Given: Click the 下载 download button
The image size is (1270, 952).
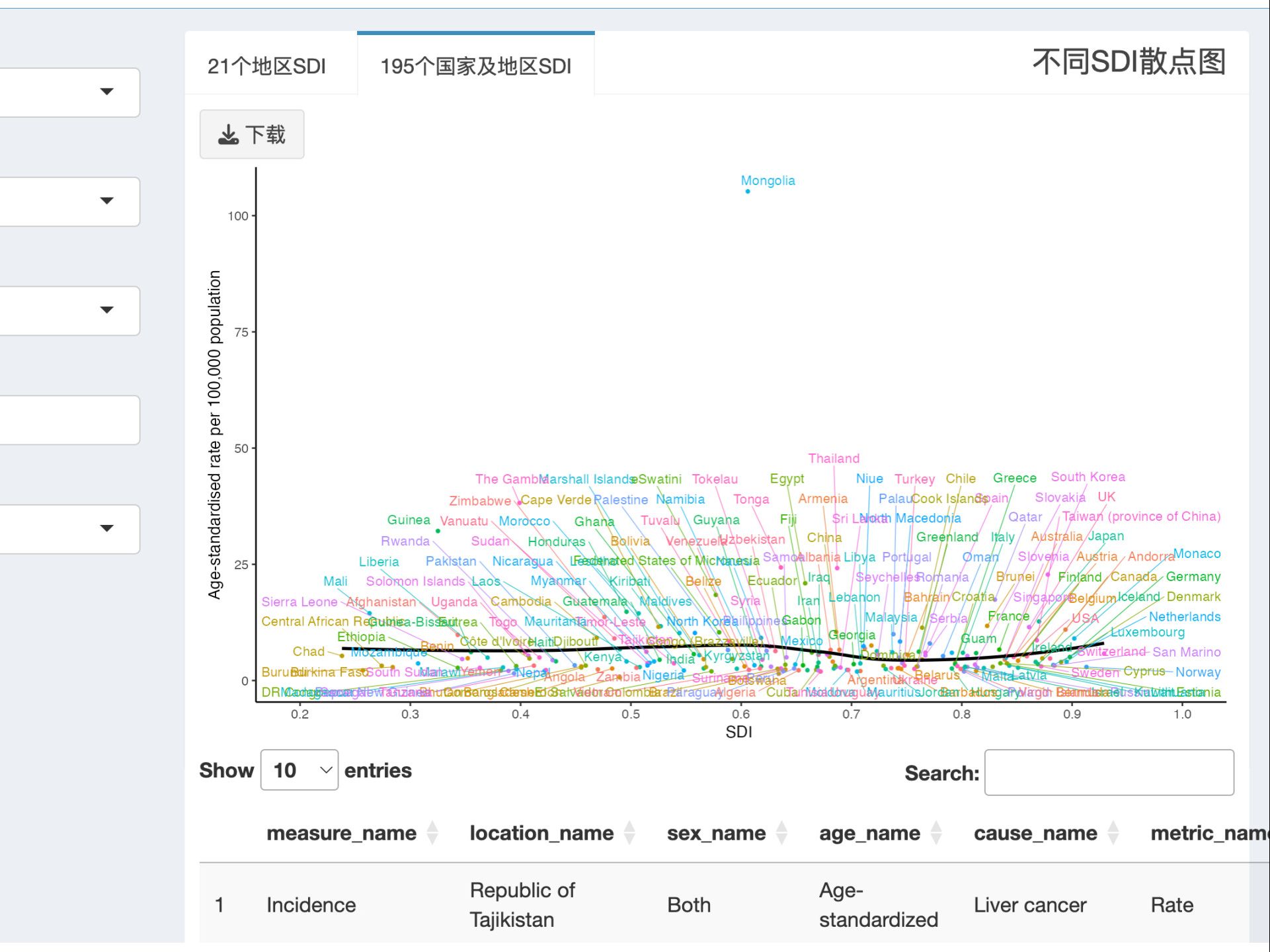Looking at the screenshot, I should click(x=252, y=134).
